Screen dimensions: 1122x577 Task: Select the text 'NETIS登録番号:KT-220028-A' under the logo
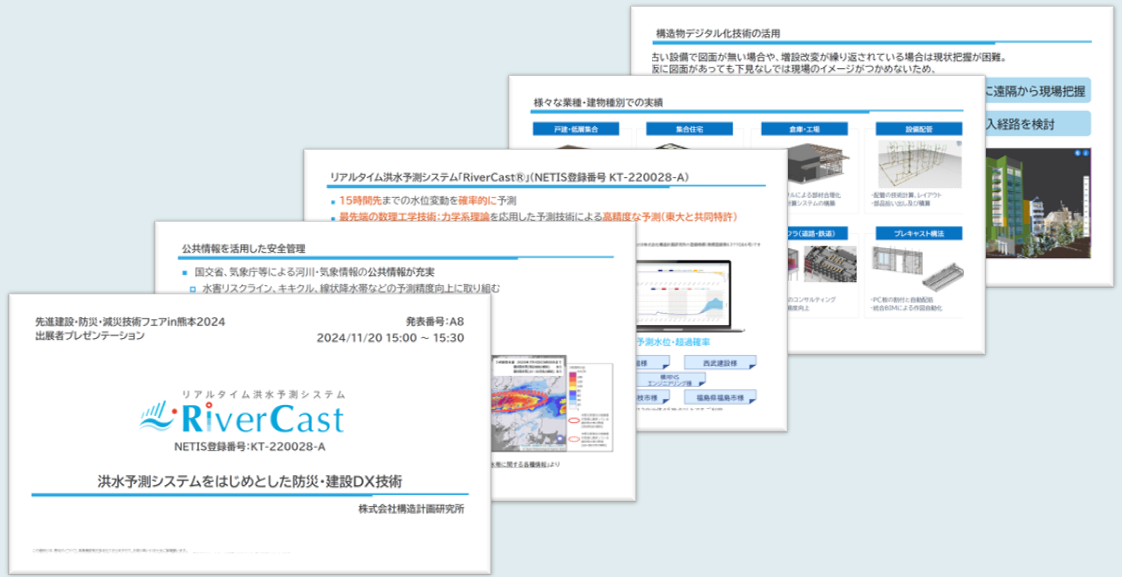pyautogui.click(x=250, y=447)
